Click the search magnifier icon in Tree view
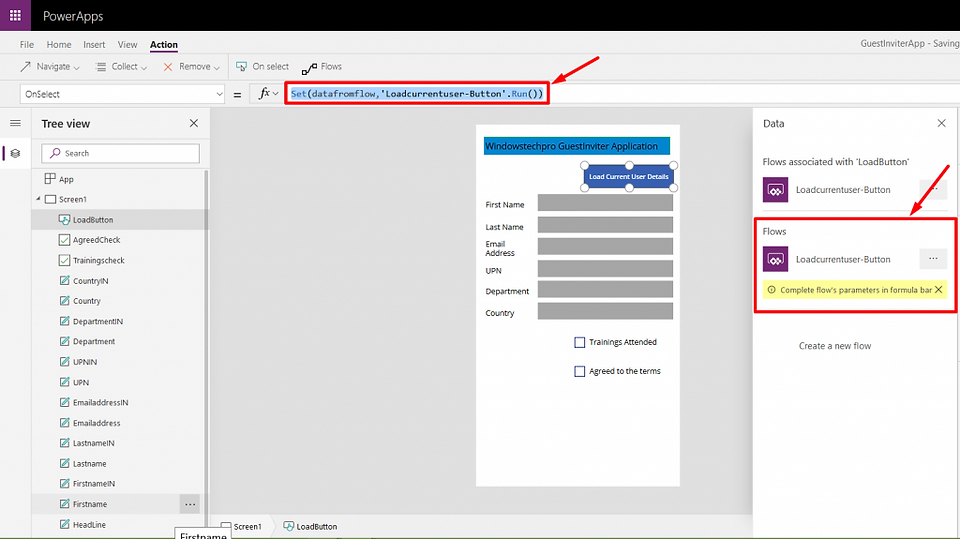Image resolution: width=960 pixels, height=539 pixels. click(55, 153)
